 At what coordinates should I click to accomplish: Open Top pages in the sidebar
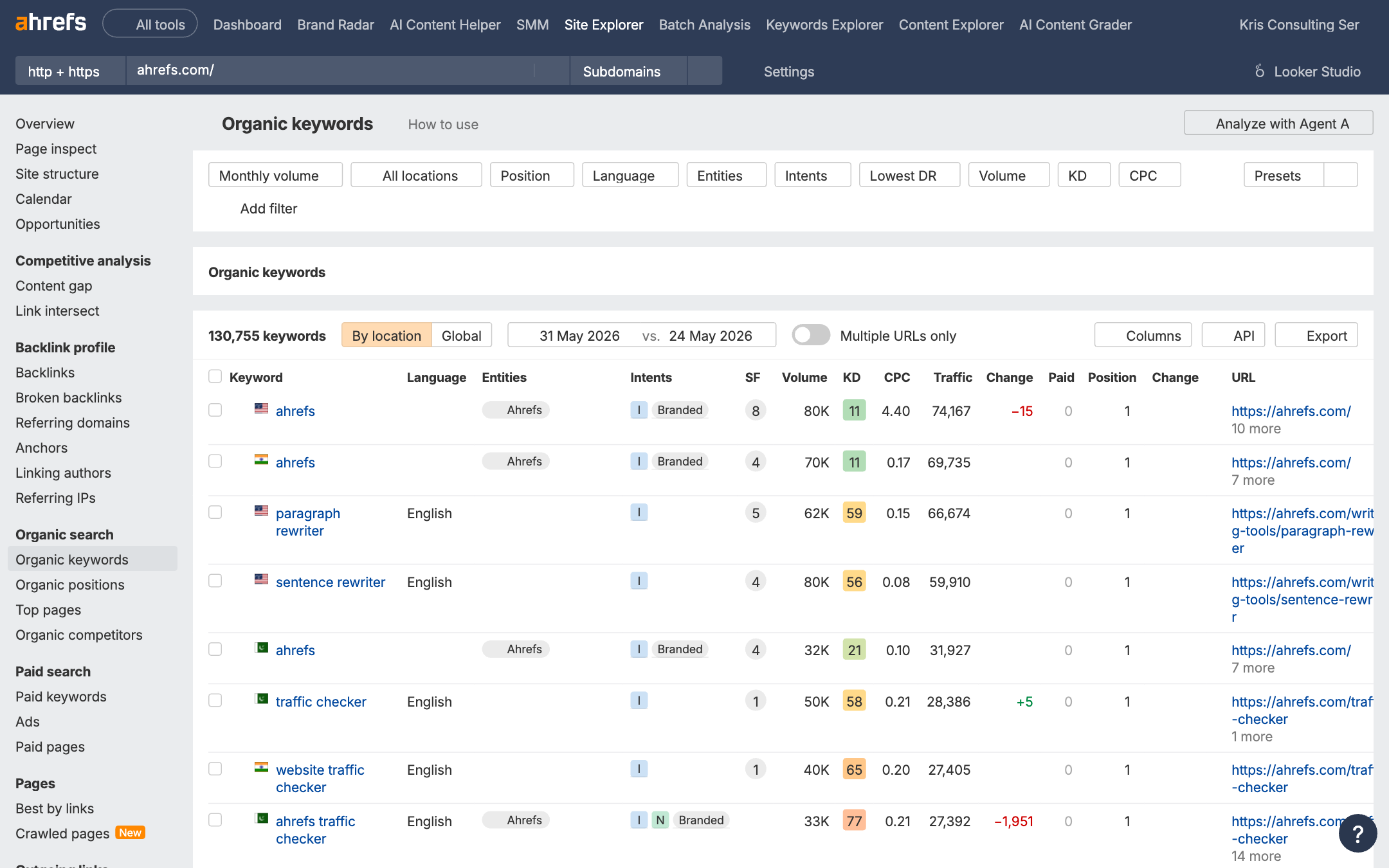click(x=48, y=610)
